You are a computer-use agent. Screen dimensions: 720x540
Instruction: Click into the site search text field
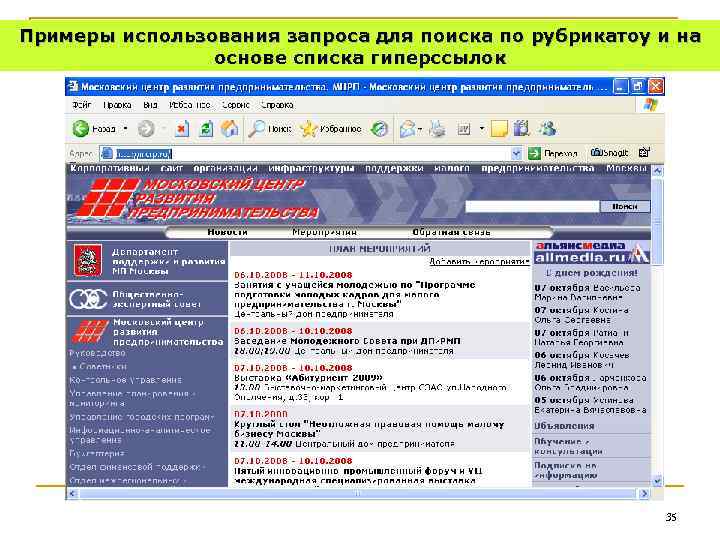pyautogui.click(x=532, y=207)
